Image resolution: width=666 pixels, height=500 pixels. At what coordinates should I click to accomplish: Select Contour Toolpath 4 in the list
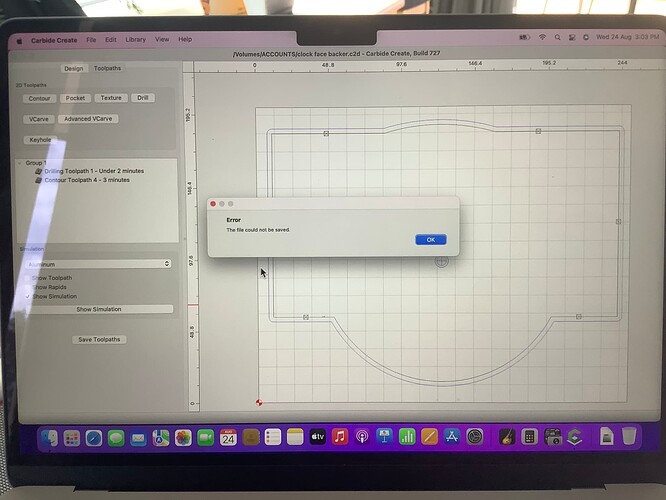point(87,180)
